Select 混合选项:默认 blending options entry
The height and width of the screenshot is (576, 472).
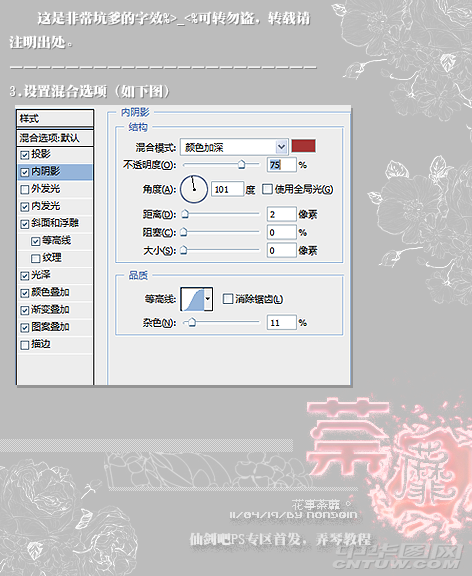[x=55, y=138]
